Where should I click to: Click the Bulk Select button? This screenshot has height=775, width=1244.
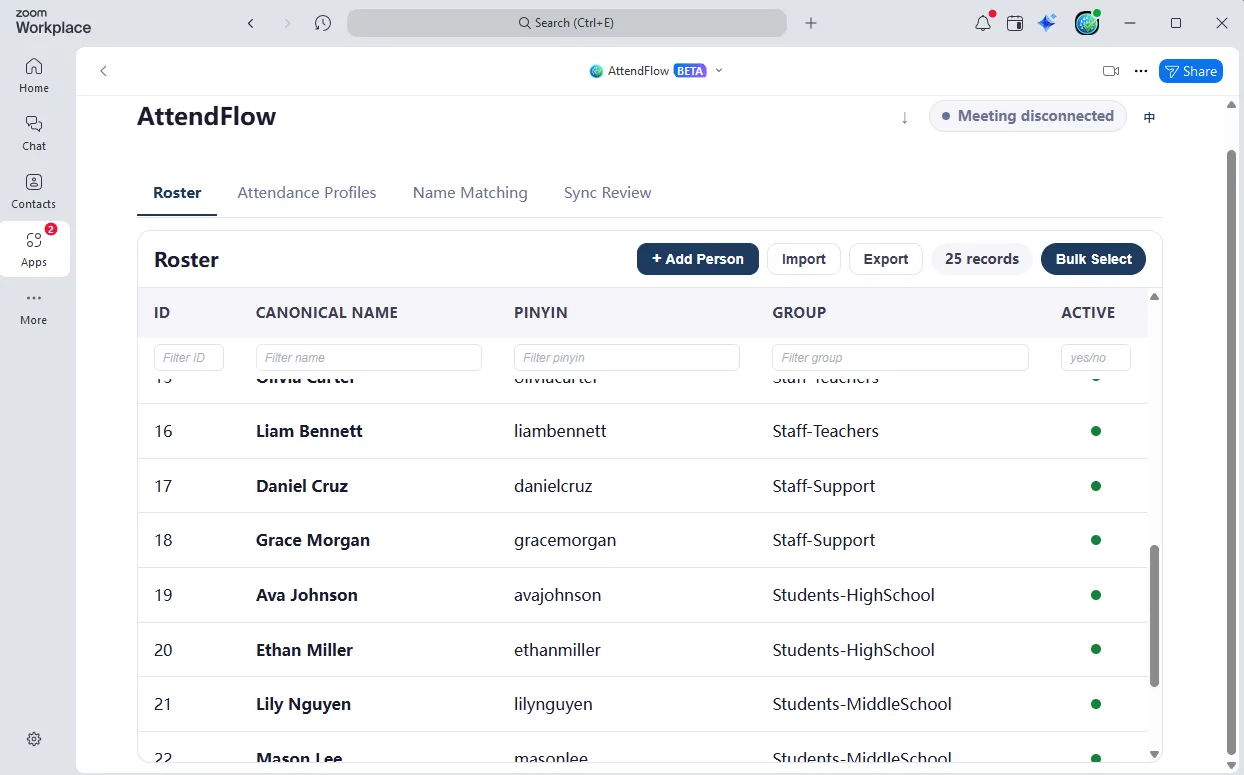(x=1094, y=259)
